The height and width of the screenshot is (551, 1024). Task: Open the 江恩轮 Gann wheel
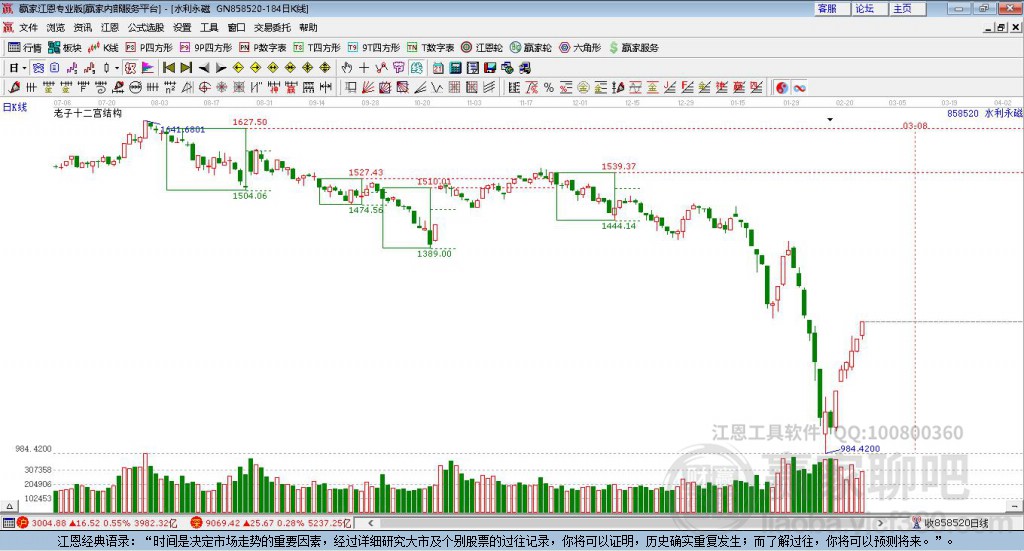(x=482, y=48)
